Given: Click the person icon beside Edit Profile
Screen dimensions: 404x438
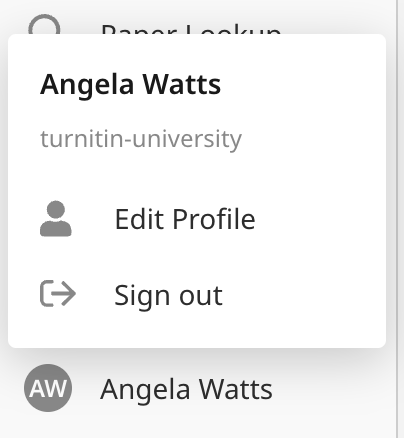Looking at the screenshot, I should (56, 219).
